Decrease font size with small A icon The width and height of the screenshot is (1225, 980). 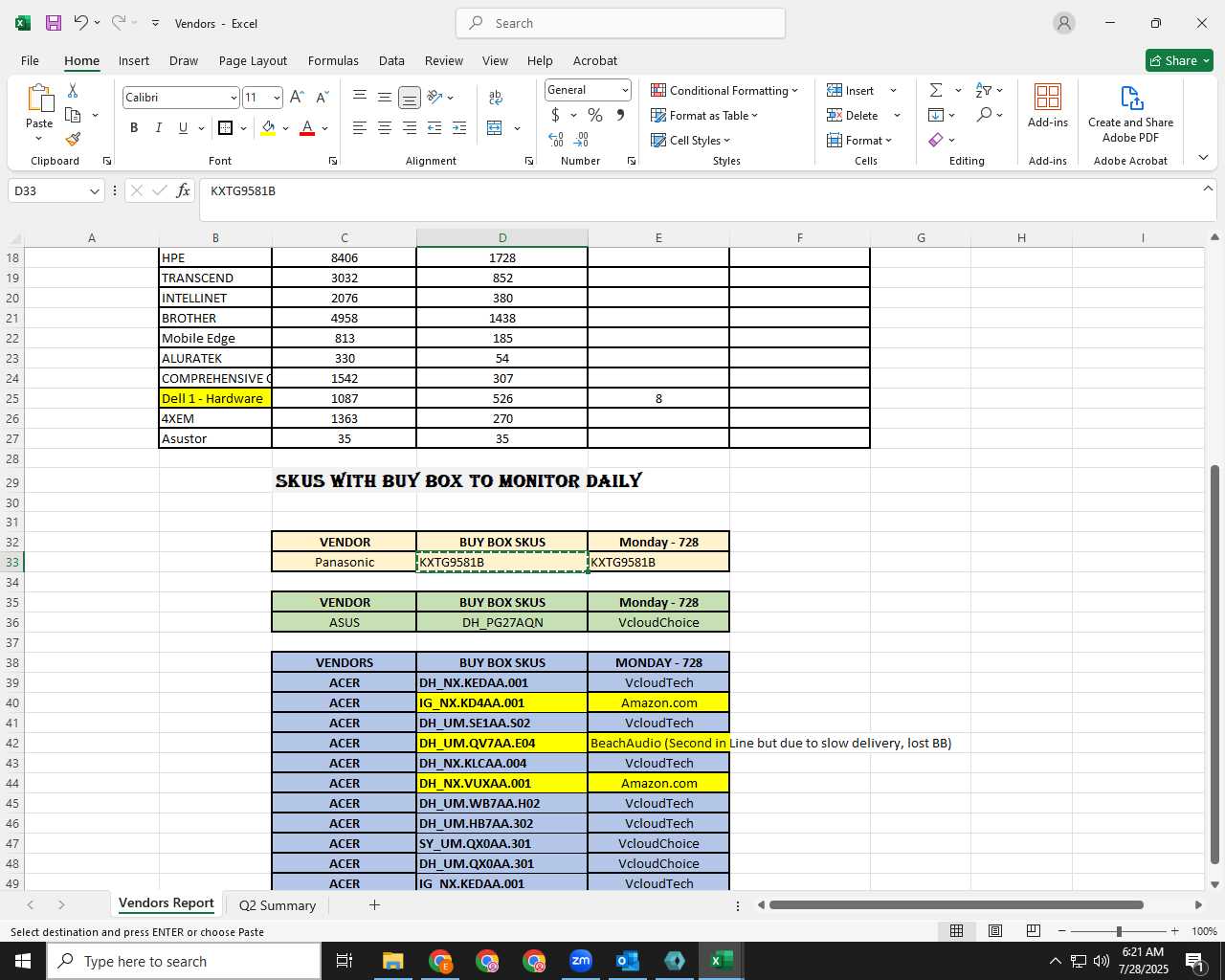pos(322,98)
